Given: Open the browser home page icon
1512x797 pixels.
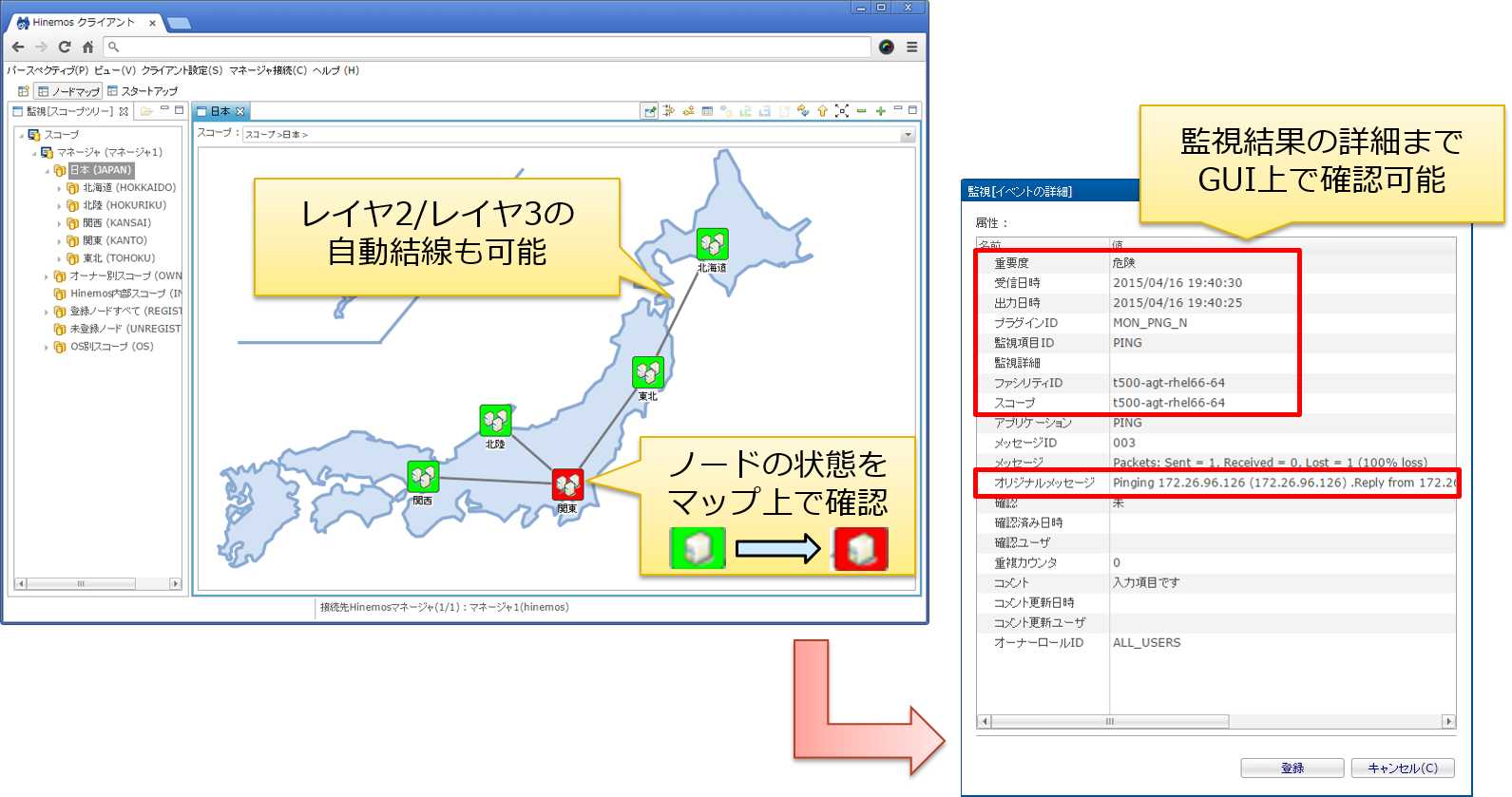Looking at the screenshot, I should (x=87, y=47).
